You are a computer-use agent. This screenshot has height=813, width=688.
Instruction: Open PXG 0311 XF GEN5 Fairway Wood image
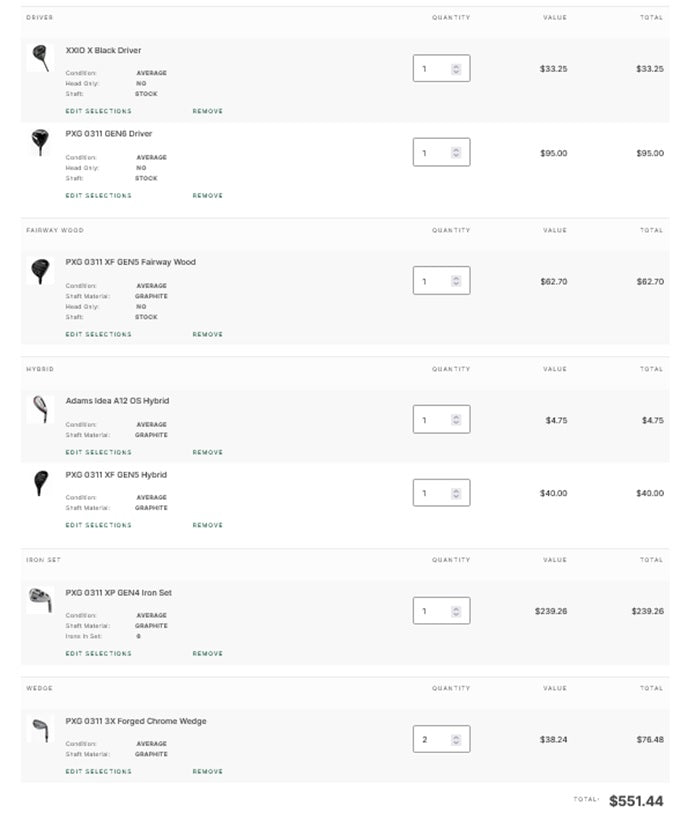[x=40, y=271]
